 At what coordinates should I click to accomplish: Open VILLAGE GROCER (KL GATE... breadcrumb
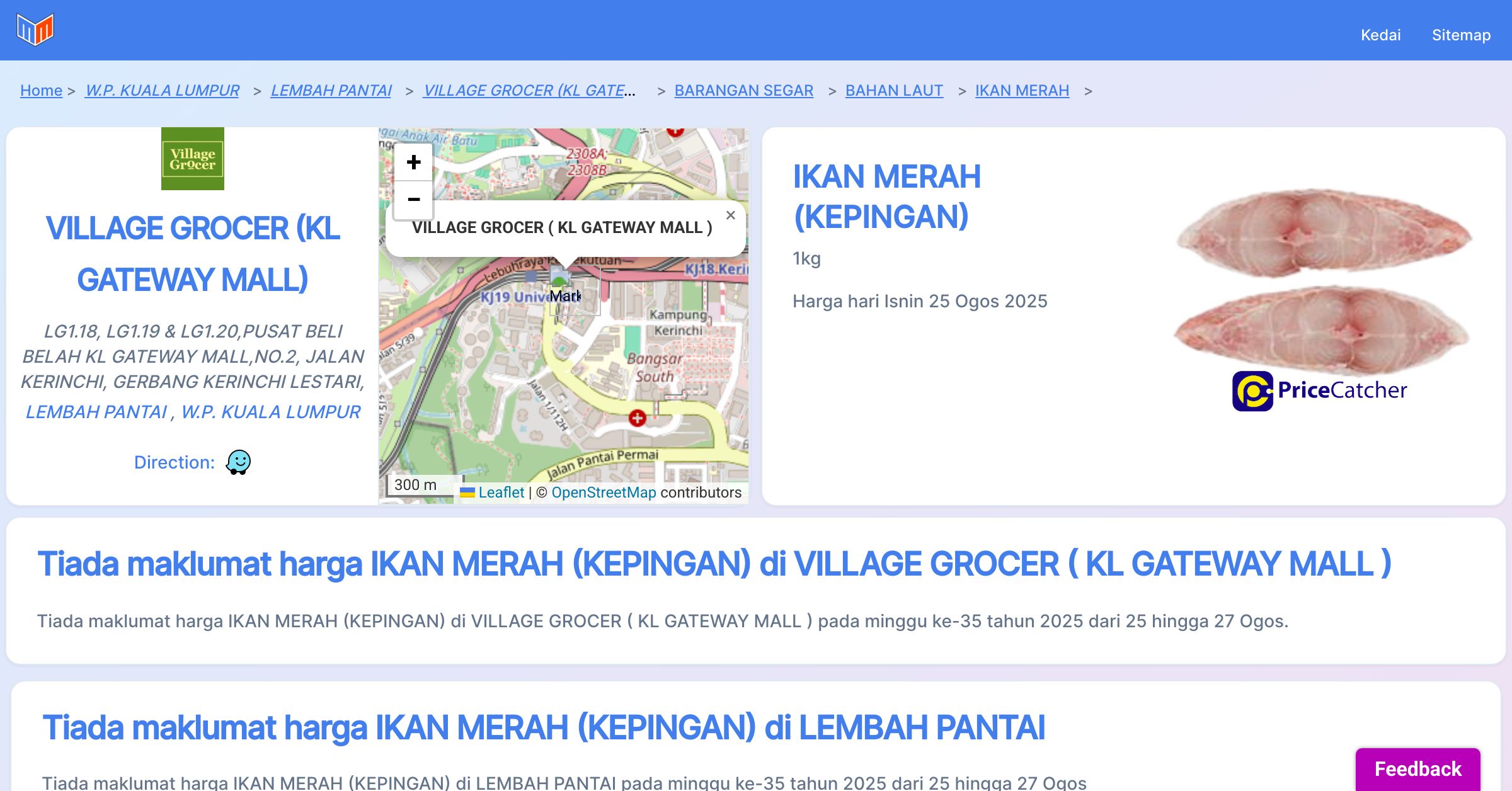(x=529, y=91)
